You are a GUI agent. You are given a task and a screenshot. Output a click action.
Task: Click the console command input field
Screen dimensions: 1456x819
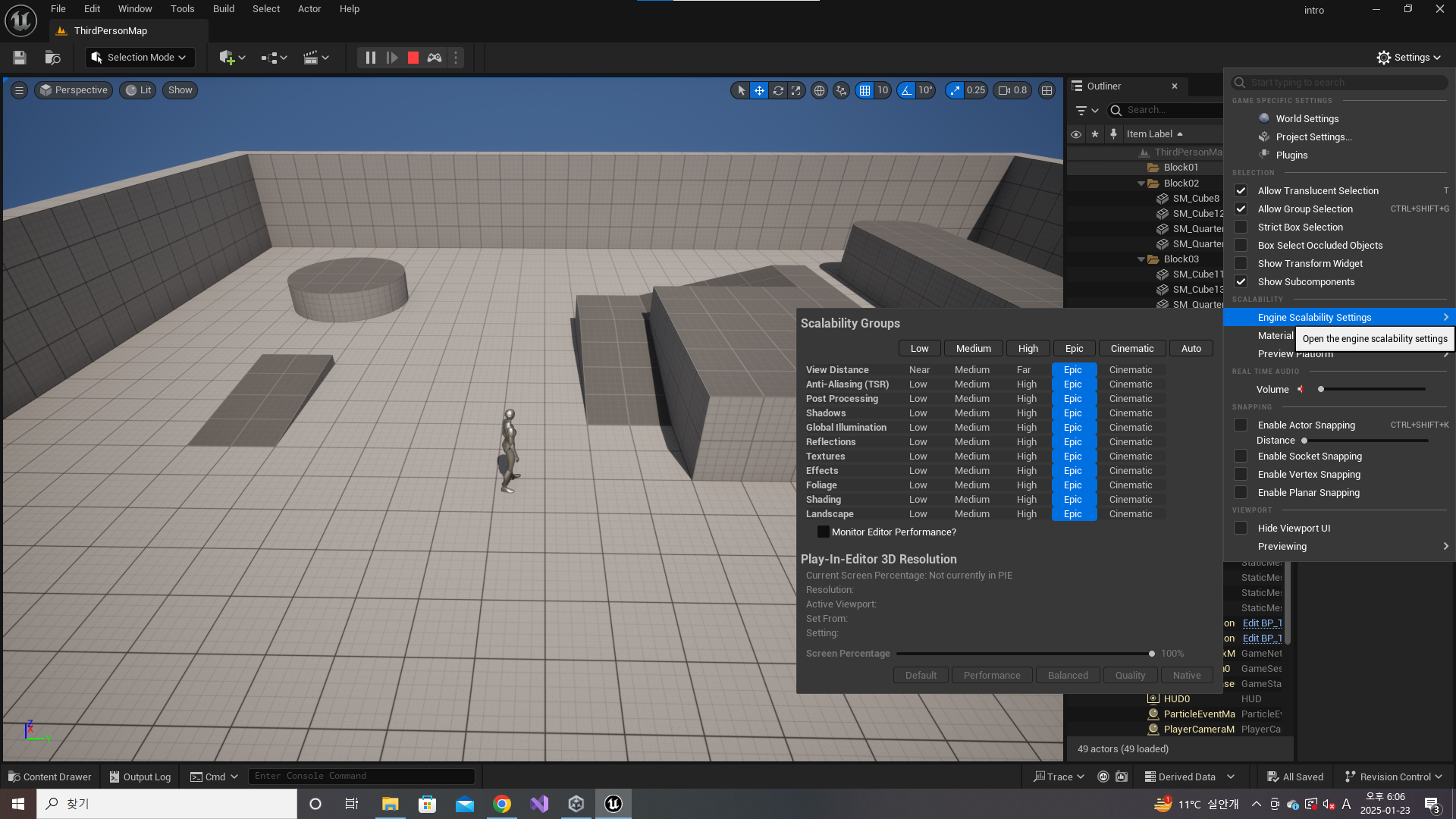[362, 776]
